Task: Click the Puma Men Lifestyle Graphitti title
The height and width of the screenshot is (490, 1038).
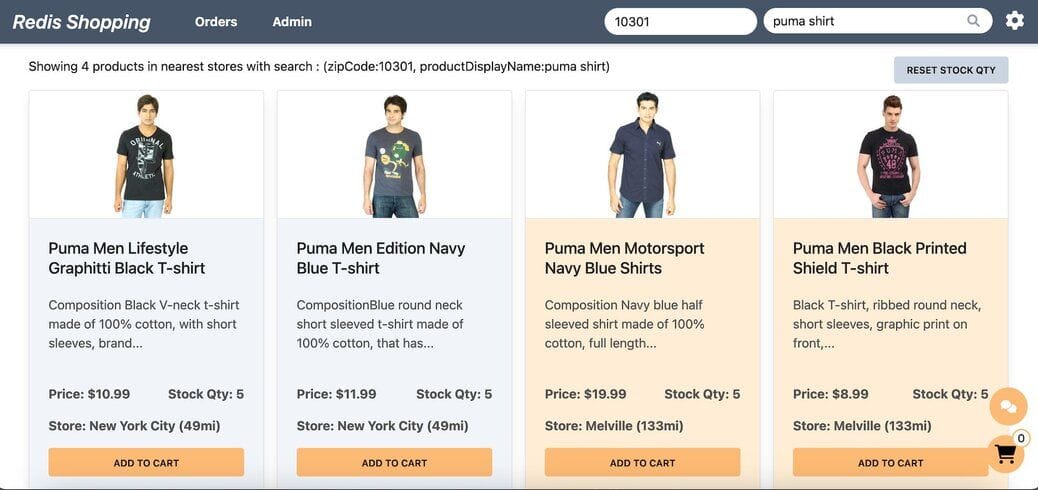Action: (x=127, y=258)
